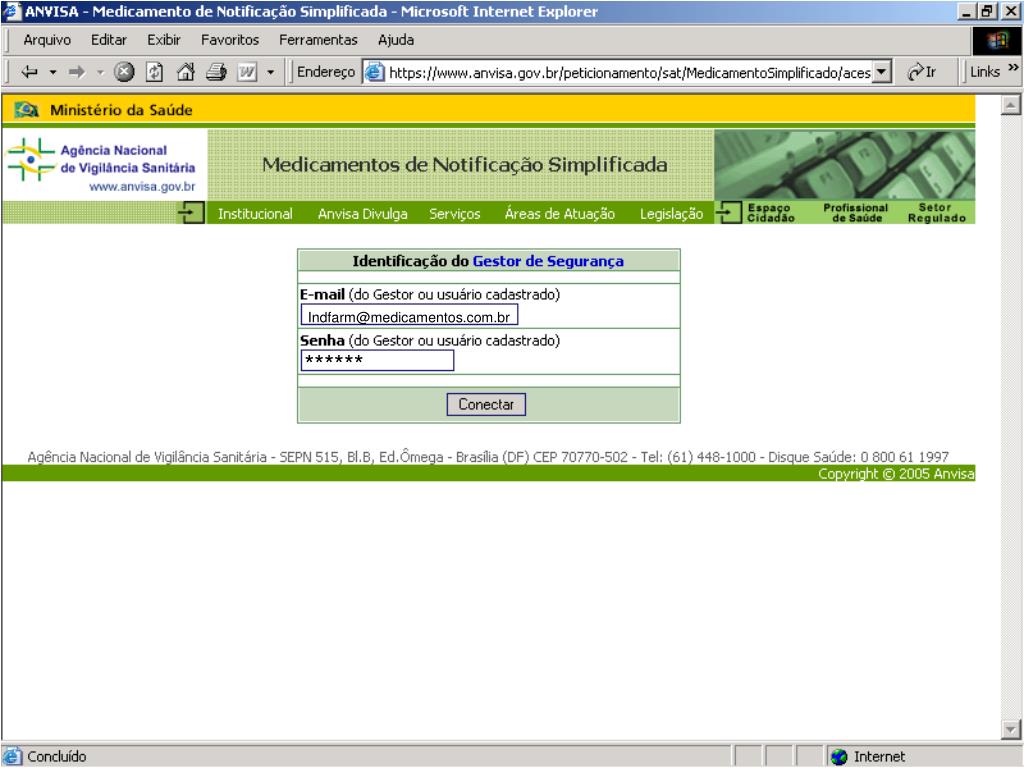Click the Senha password field
The height and width of the screenshot is (768, 1024).
point(377,360)
